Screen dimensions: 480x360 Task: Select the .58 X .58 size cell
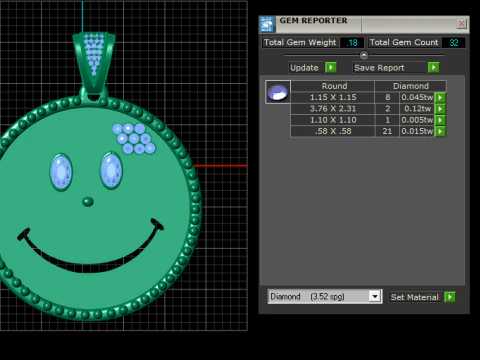point(333,131)
